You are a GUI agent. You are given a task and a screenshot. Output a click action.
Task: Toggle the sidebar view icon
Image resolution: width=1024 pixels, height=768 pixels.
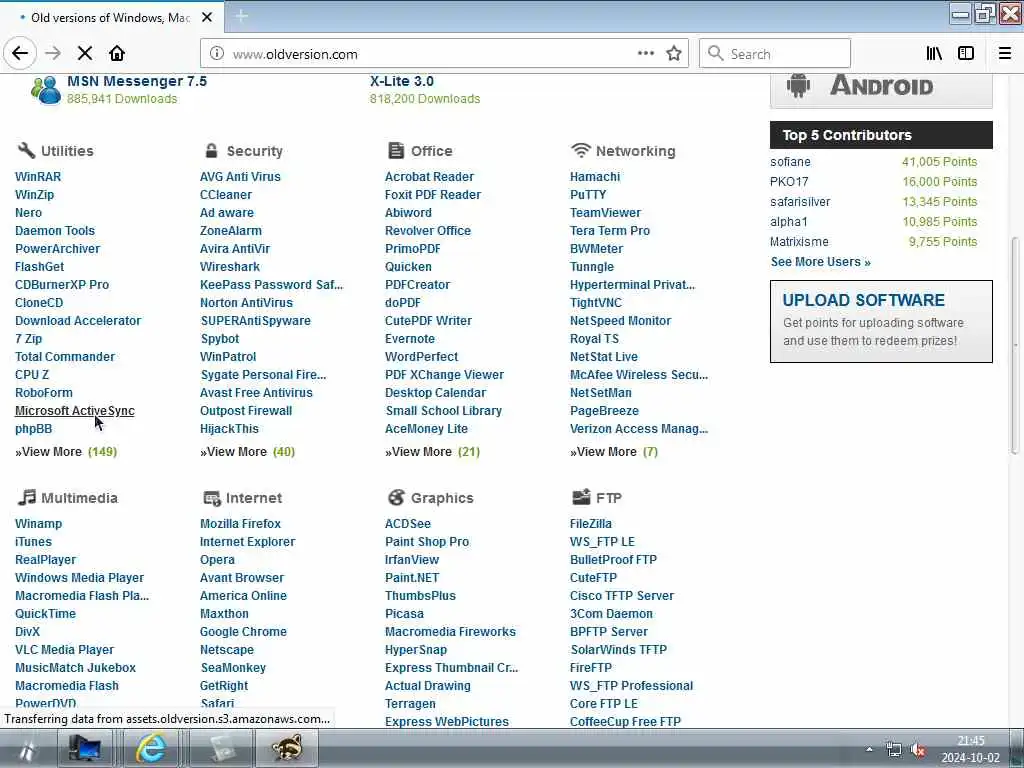pos(966,54)
